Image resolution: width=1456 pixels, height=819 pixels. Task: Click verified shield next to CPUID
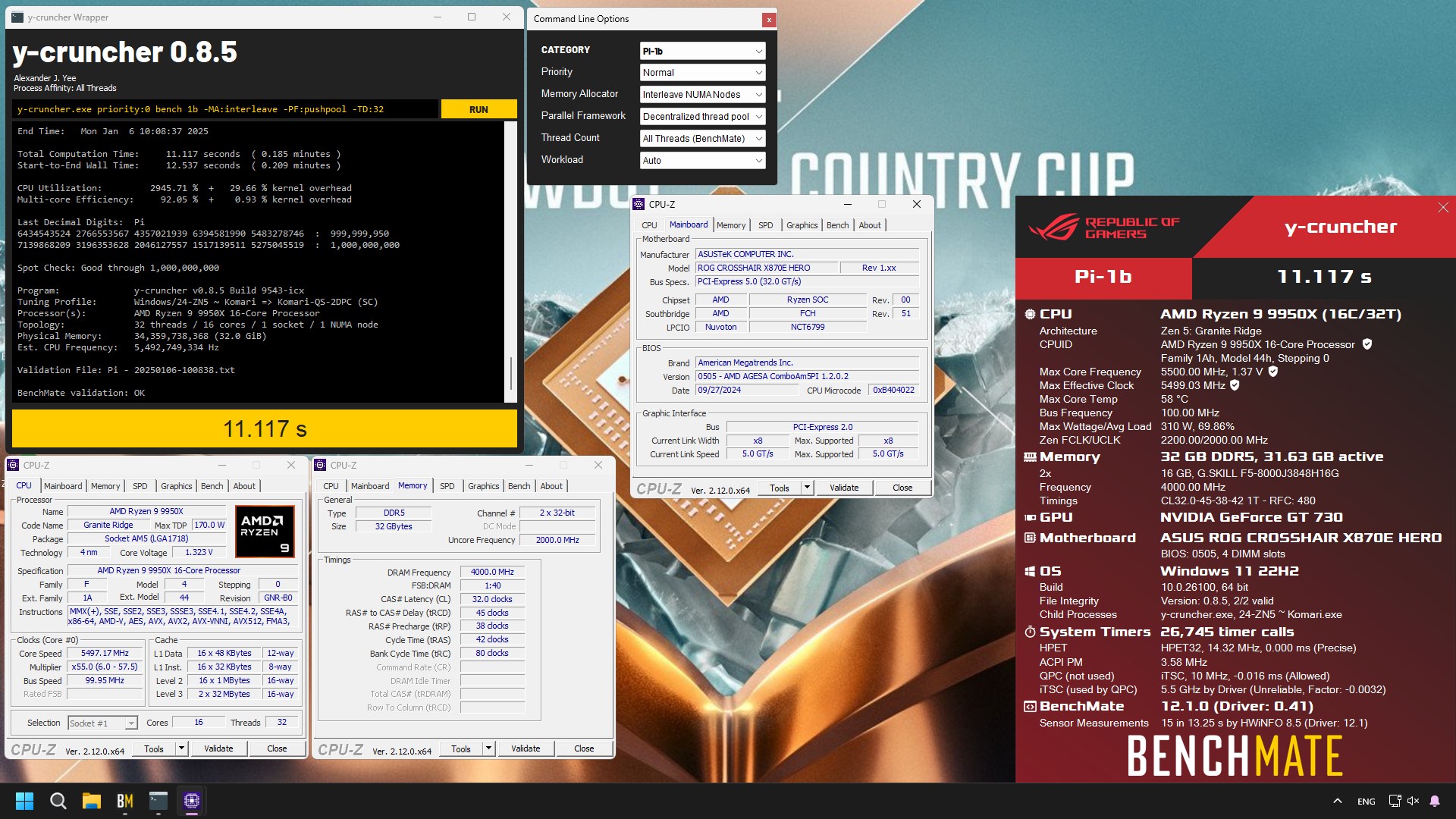pos(1367,344)
